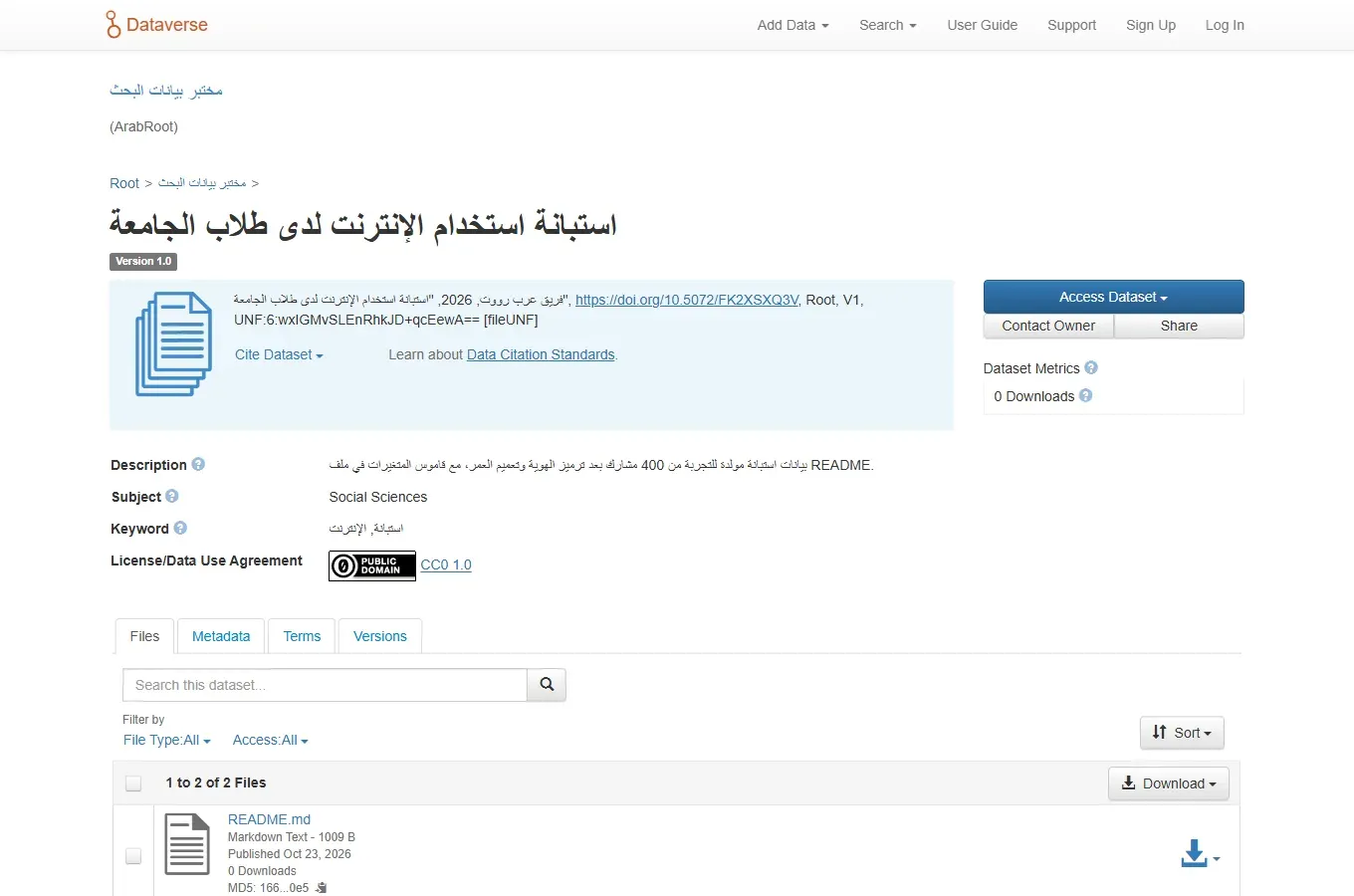Click the README.md file icon
The height and width of the screenshot is (896, 1354).
187,844
